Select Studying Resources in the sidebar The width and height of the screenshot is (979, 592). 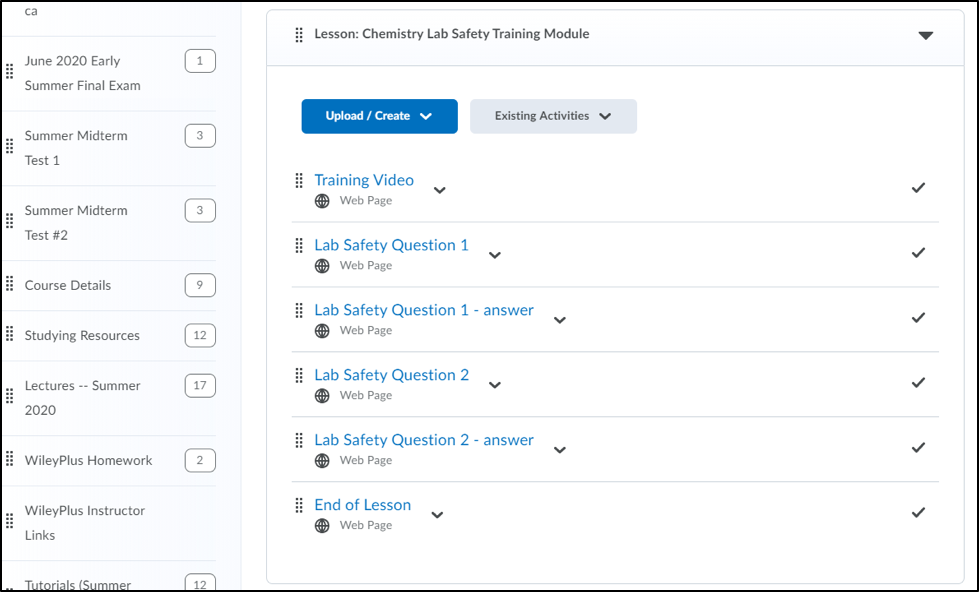point(82,335)
